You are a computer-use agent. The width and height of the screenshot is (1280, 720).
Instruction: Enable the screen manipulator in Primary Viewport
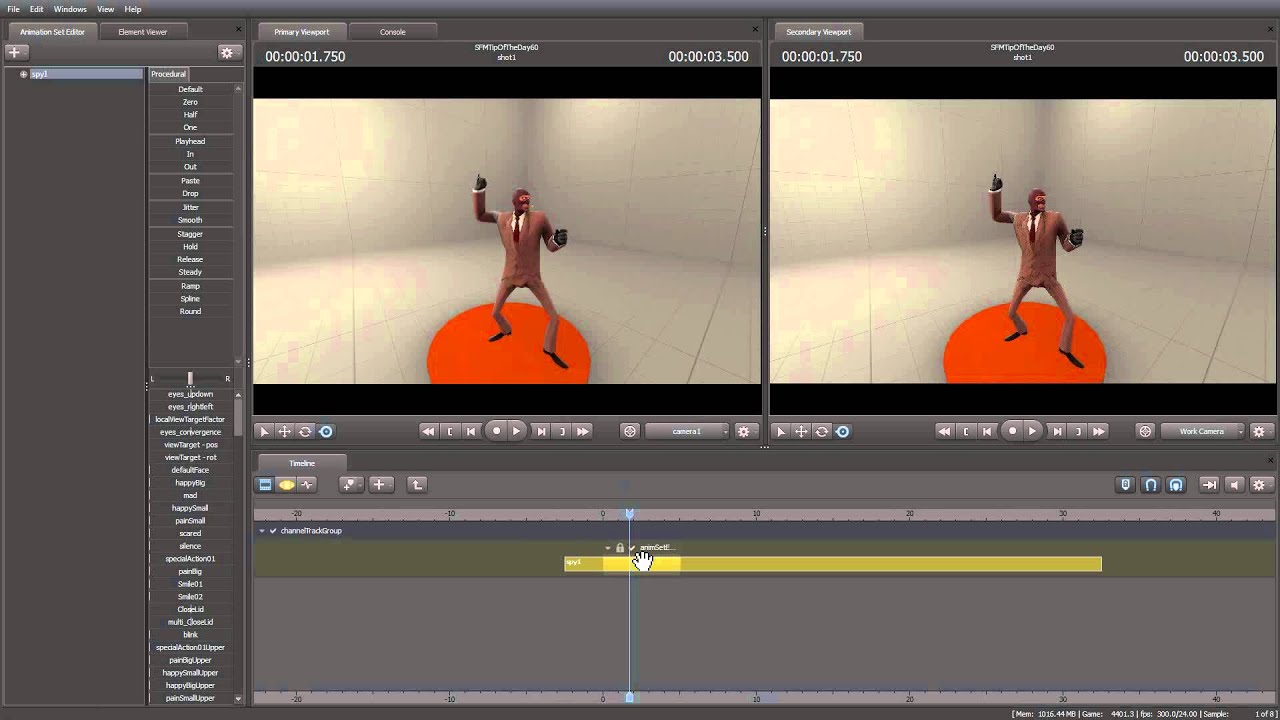326,431
